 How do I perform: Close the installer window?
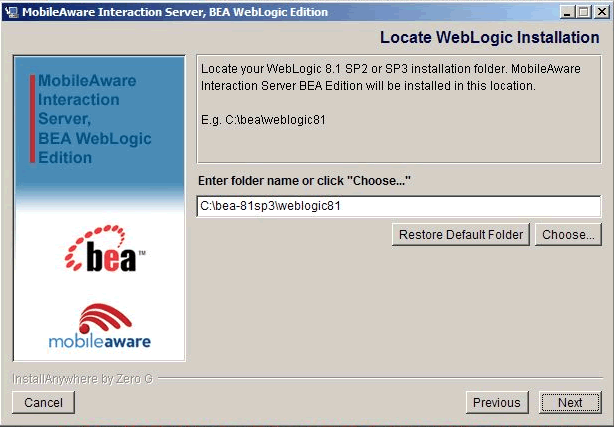pyautogui.click(x=601, y=12)
